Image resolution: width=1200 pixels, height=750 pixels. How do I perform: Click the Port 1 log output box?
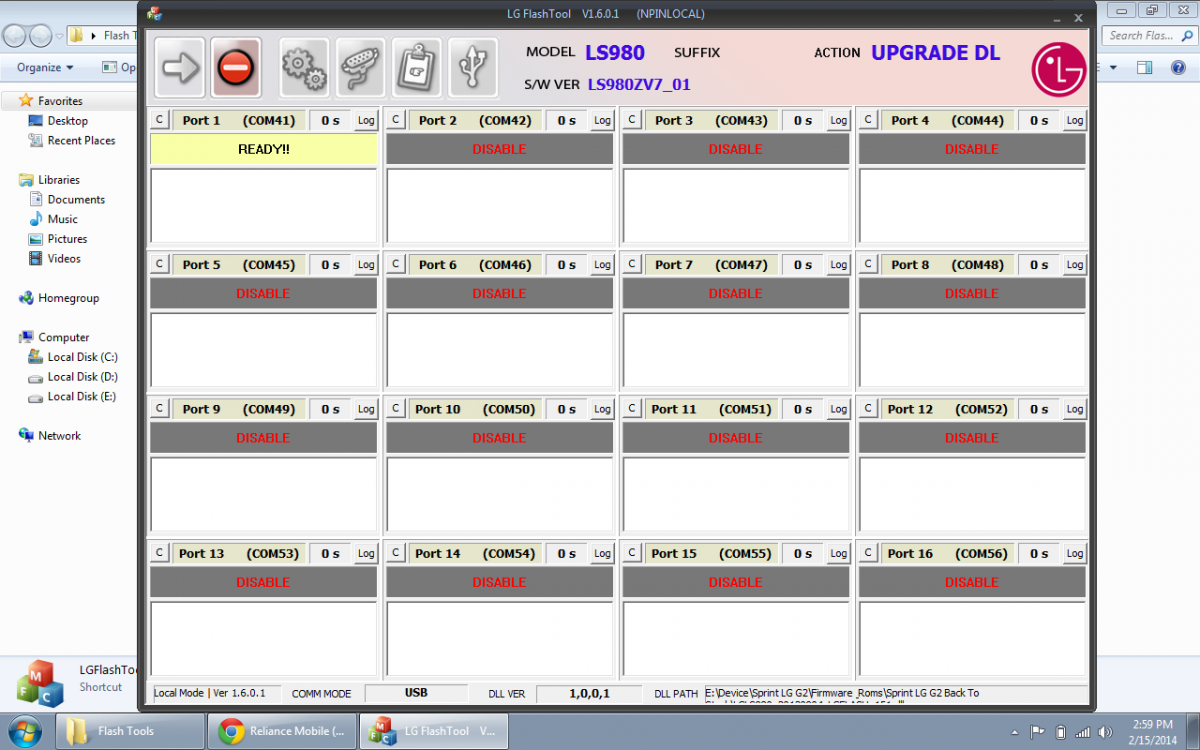(x=264, y=206)
